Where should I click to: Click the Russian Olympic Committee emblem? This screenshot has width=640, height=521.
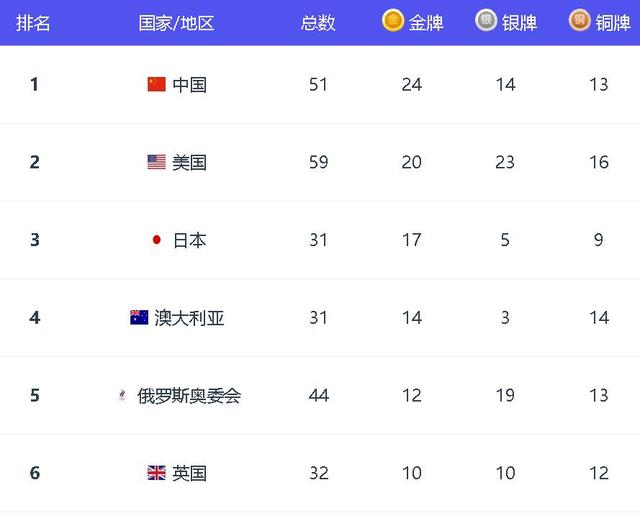pos(122,395)
